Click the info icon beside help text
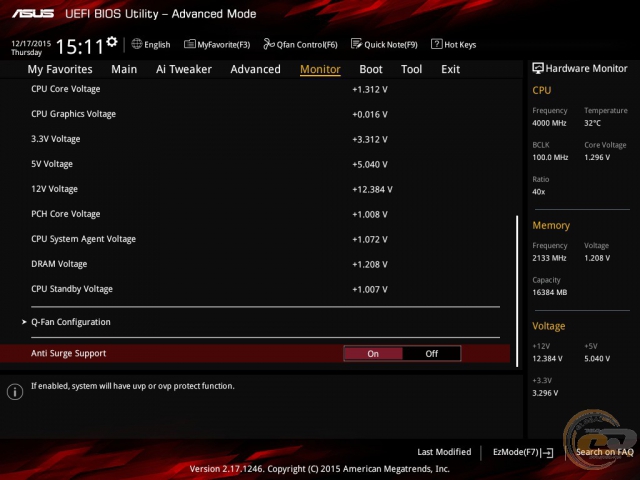 pos(15,392)
